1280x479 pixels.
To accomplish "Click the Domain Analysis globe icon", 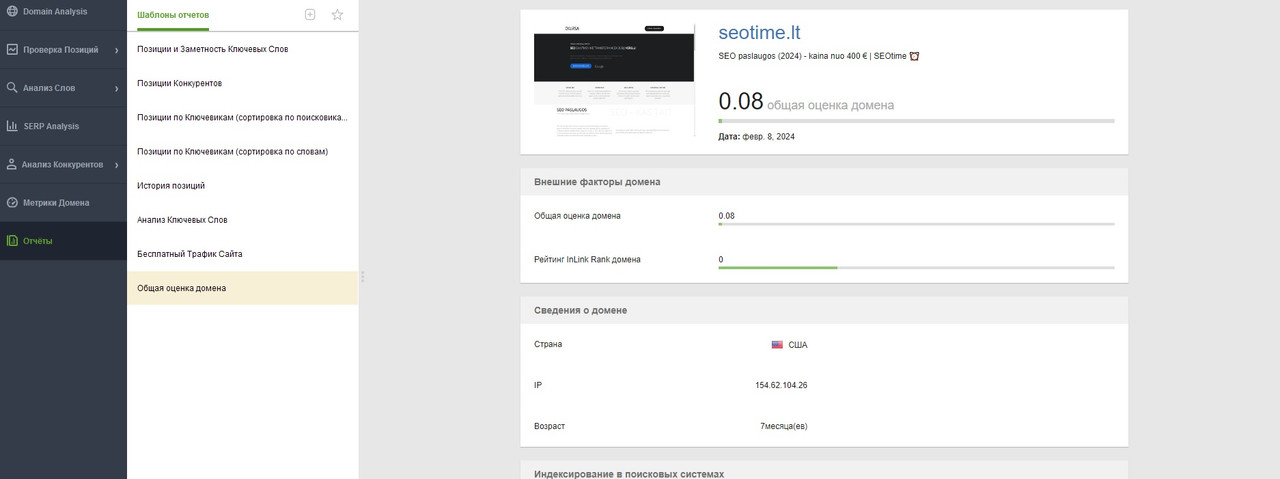I will (x=12, y=11).
